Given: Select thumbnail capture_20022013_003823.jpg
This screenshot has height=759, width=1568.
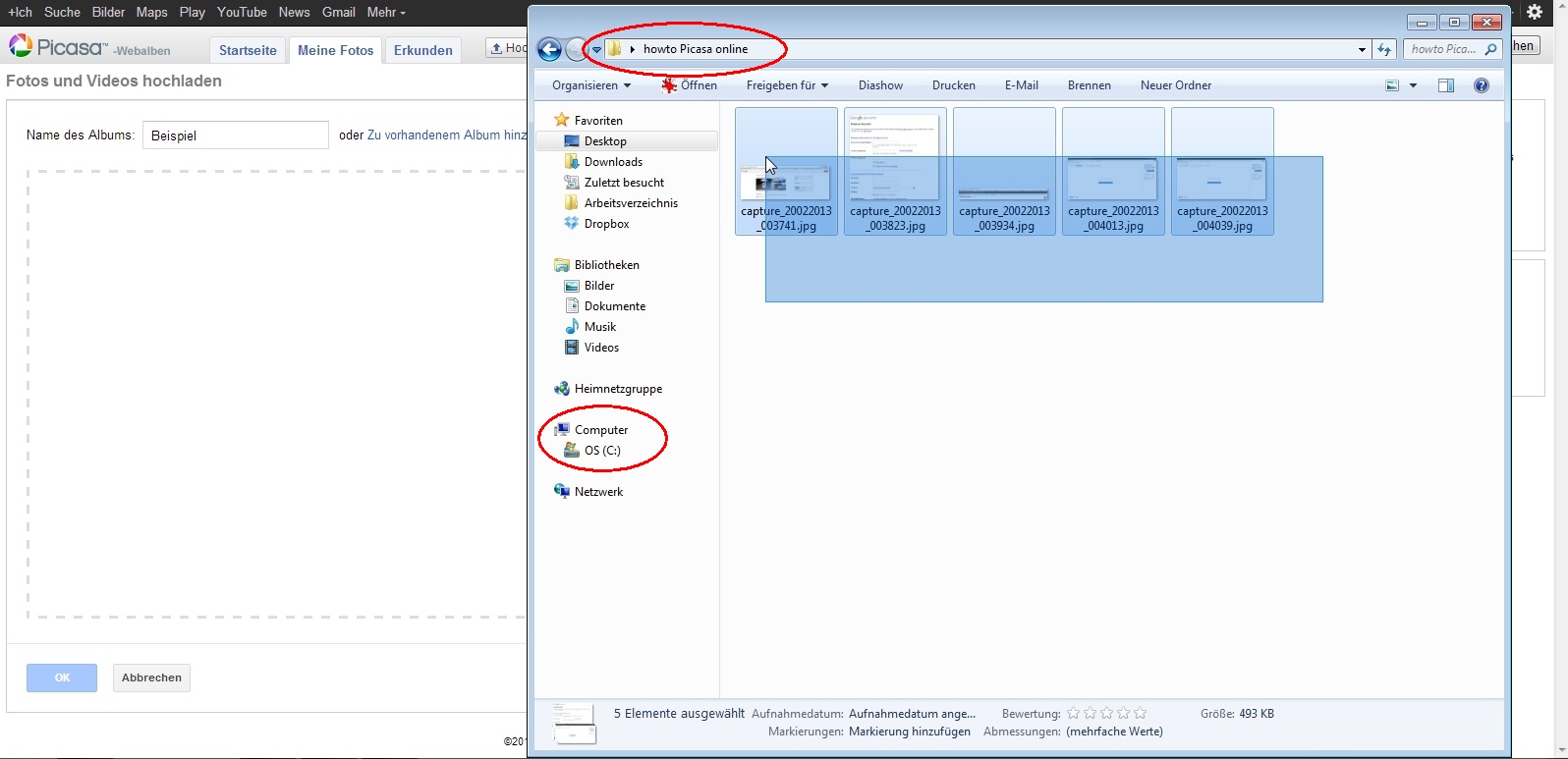Looking at the screenshot, I should pyautogui.click(x=895, y=172).
